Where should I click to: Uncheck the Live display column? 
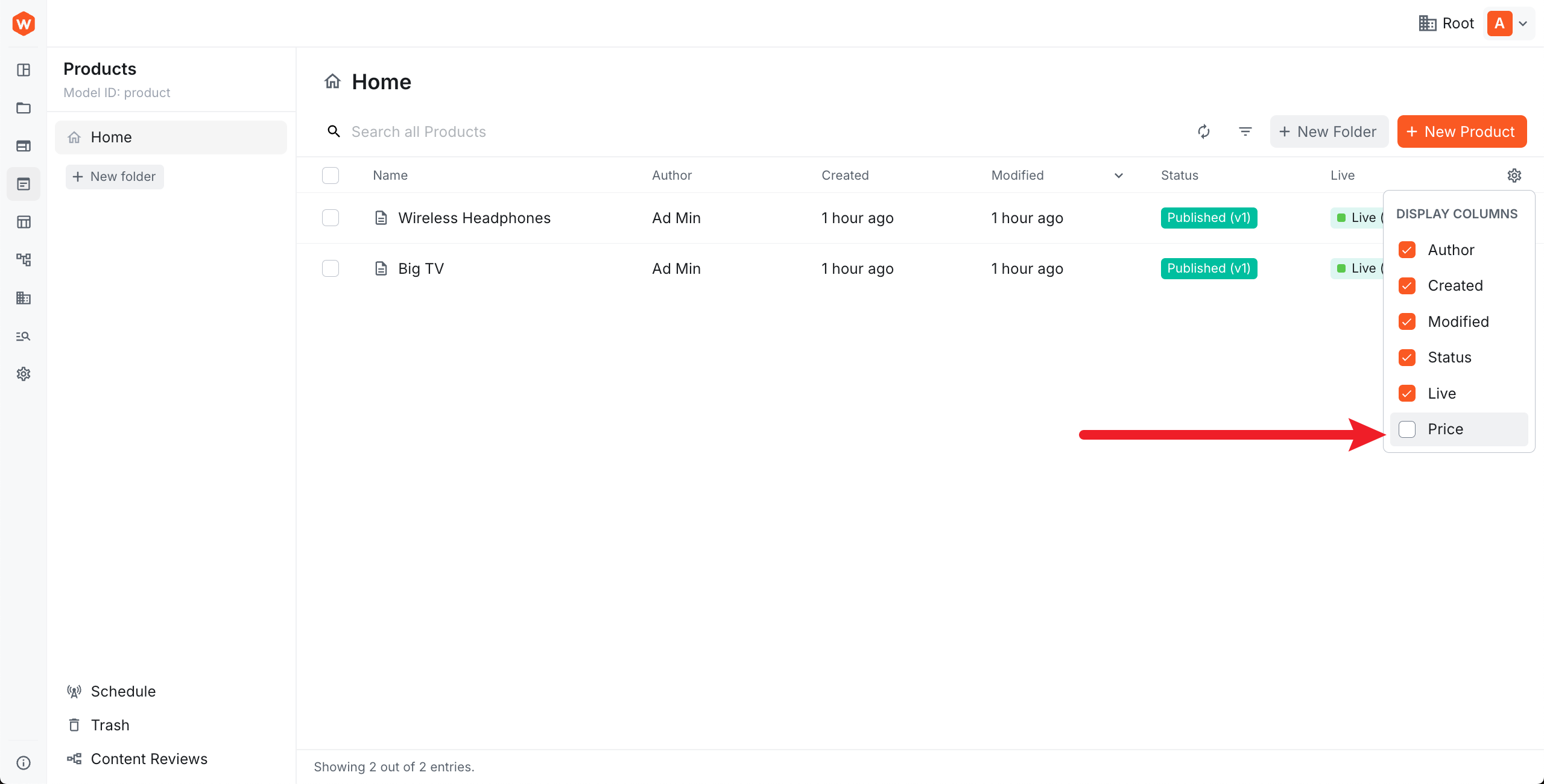pos(1408,393)
